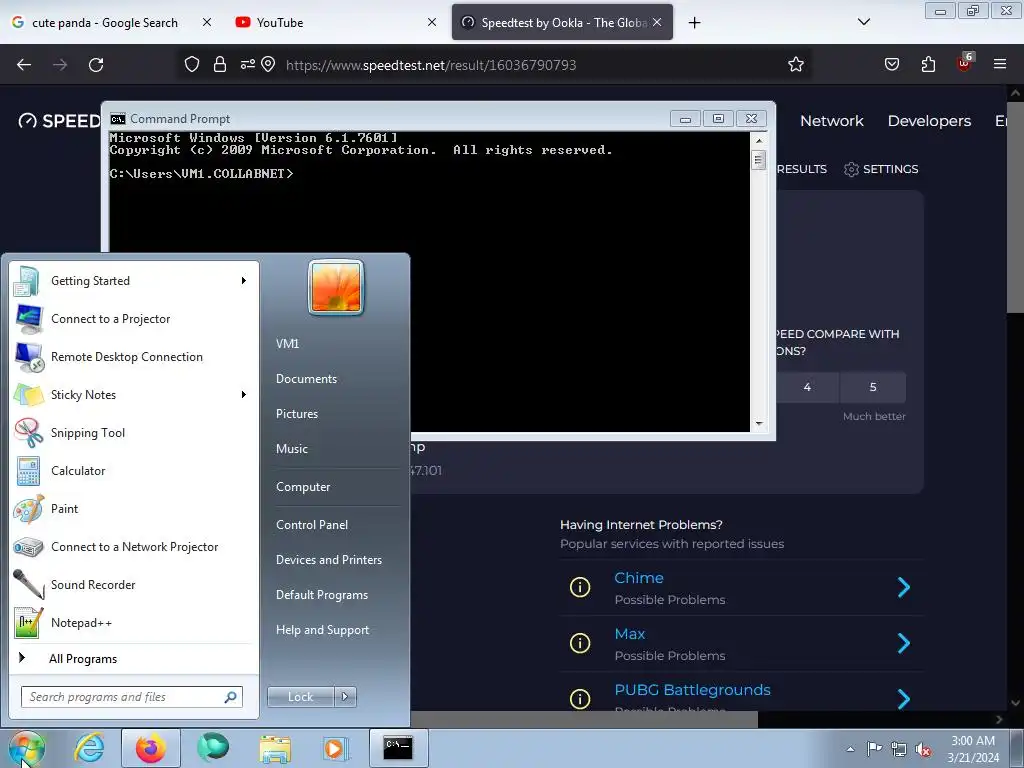Open shutdown options arrow beside Lock
Viewport: 1024px width, 768px height.
click(345, 697)
